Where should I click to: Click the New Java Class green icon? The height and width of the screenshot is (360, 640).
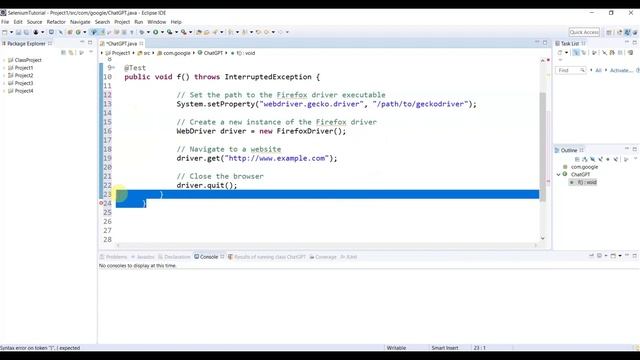(78, 32)
